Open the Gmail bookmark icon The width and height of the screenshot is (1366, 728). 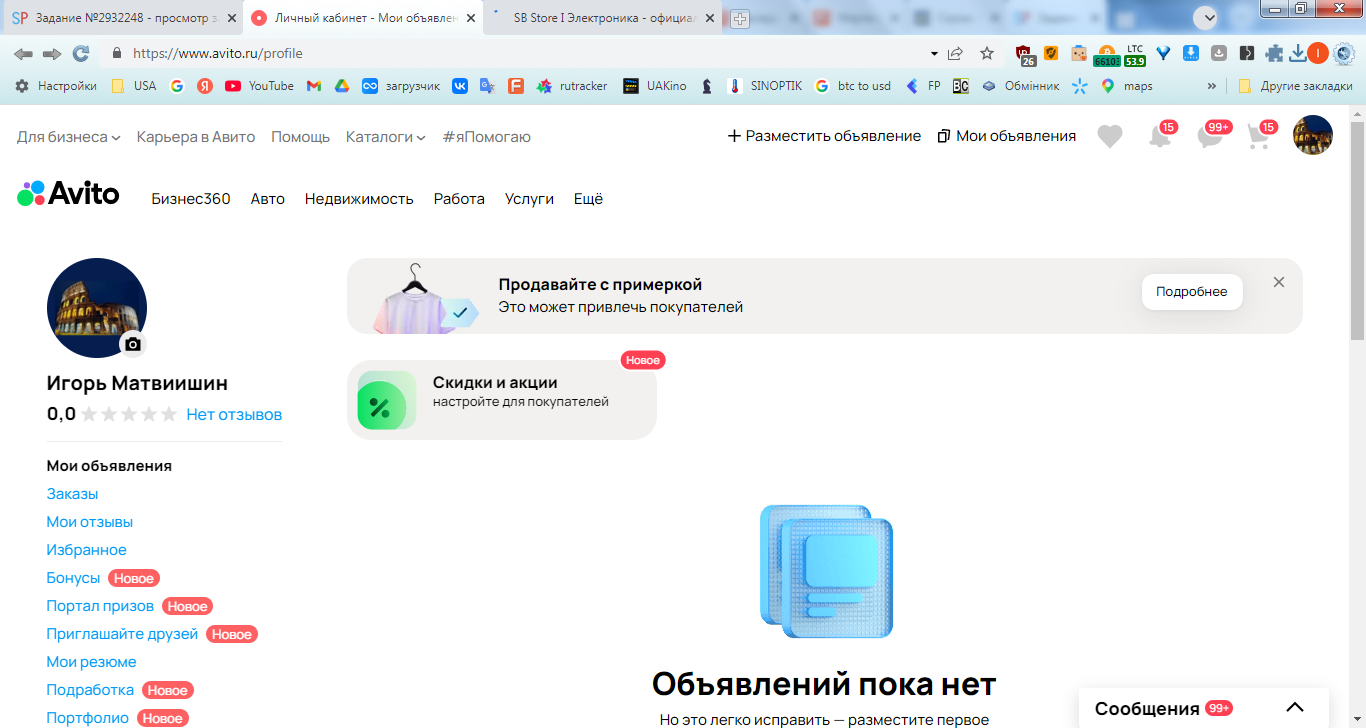pyautogui.click(x=314, y=86)
